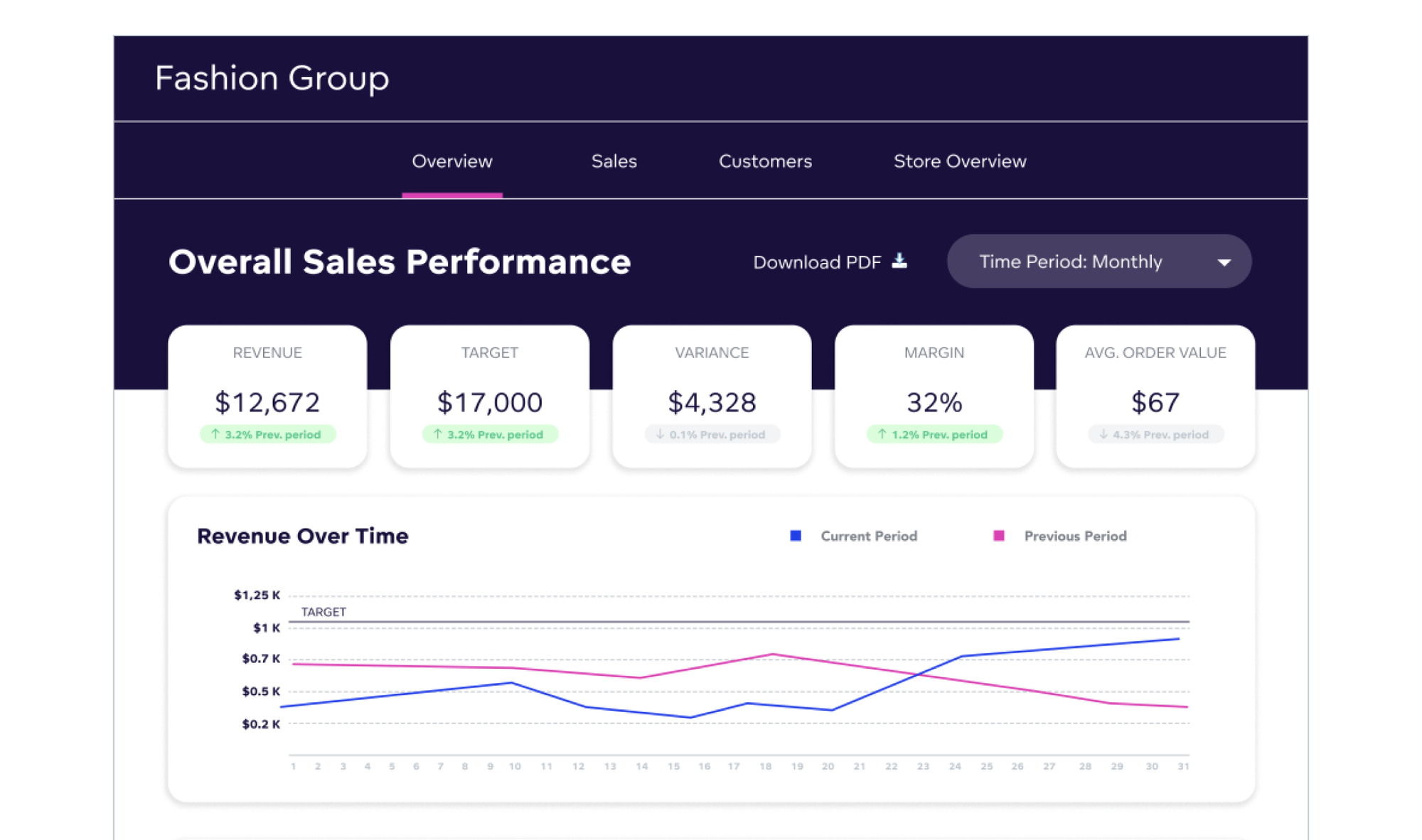Select the Revenue $12,672 KPI card
The image size is (1422, 840).
click(267, 395)
